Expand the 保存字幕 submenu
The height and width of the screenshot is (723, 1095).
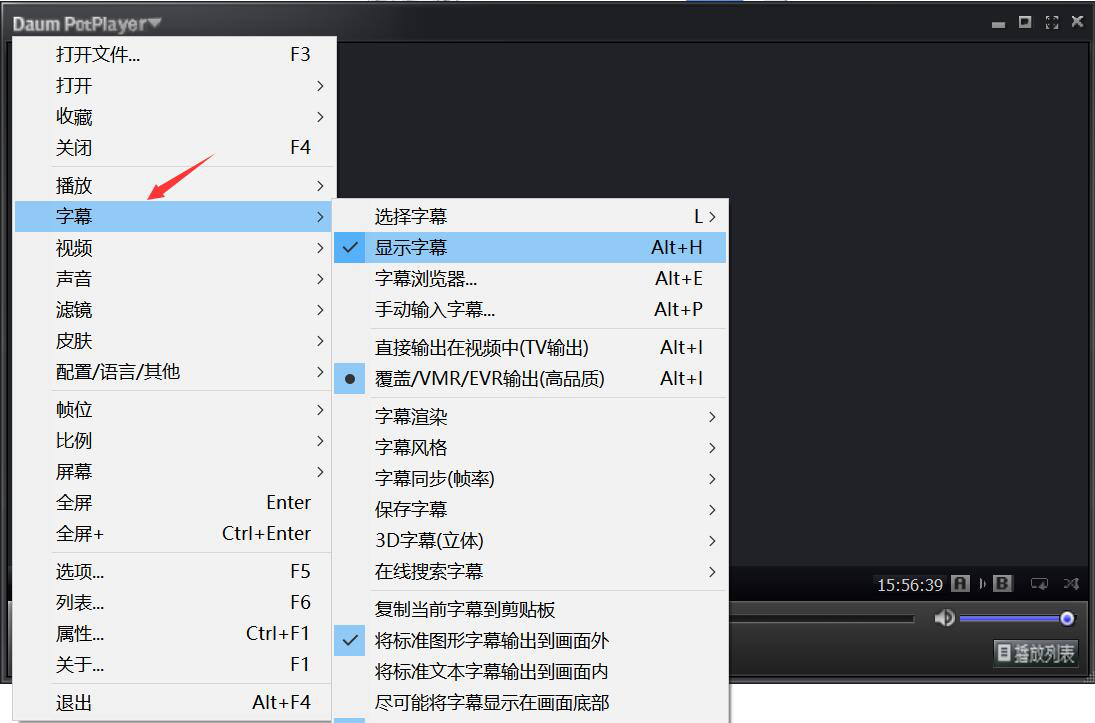pos(530,510)
